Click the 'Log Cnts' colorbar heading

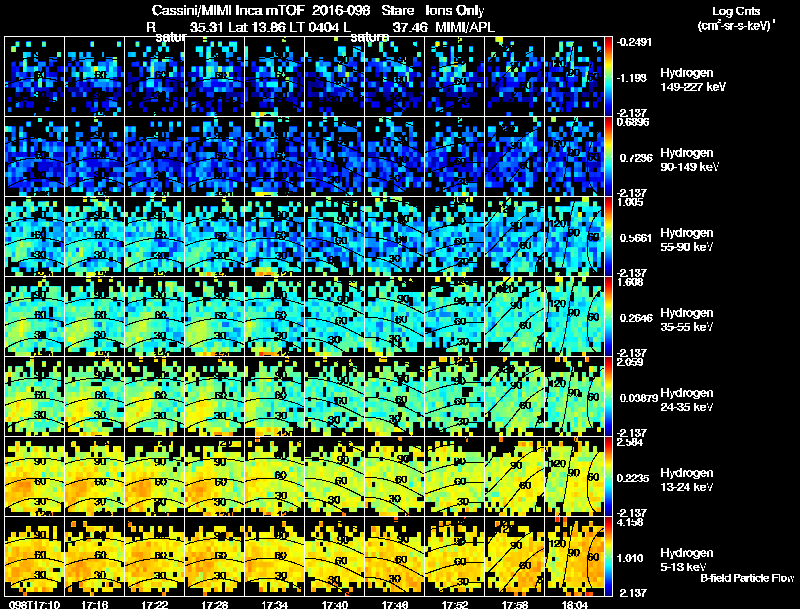(735, 11)
